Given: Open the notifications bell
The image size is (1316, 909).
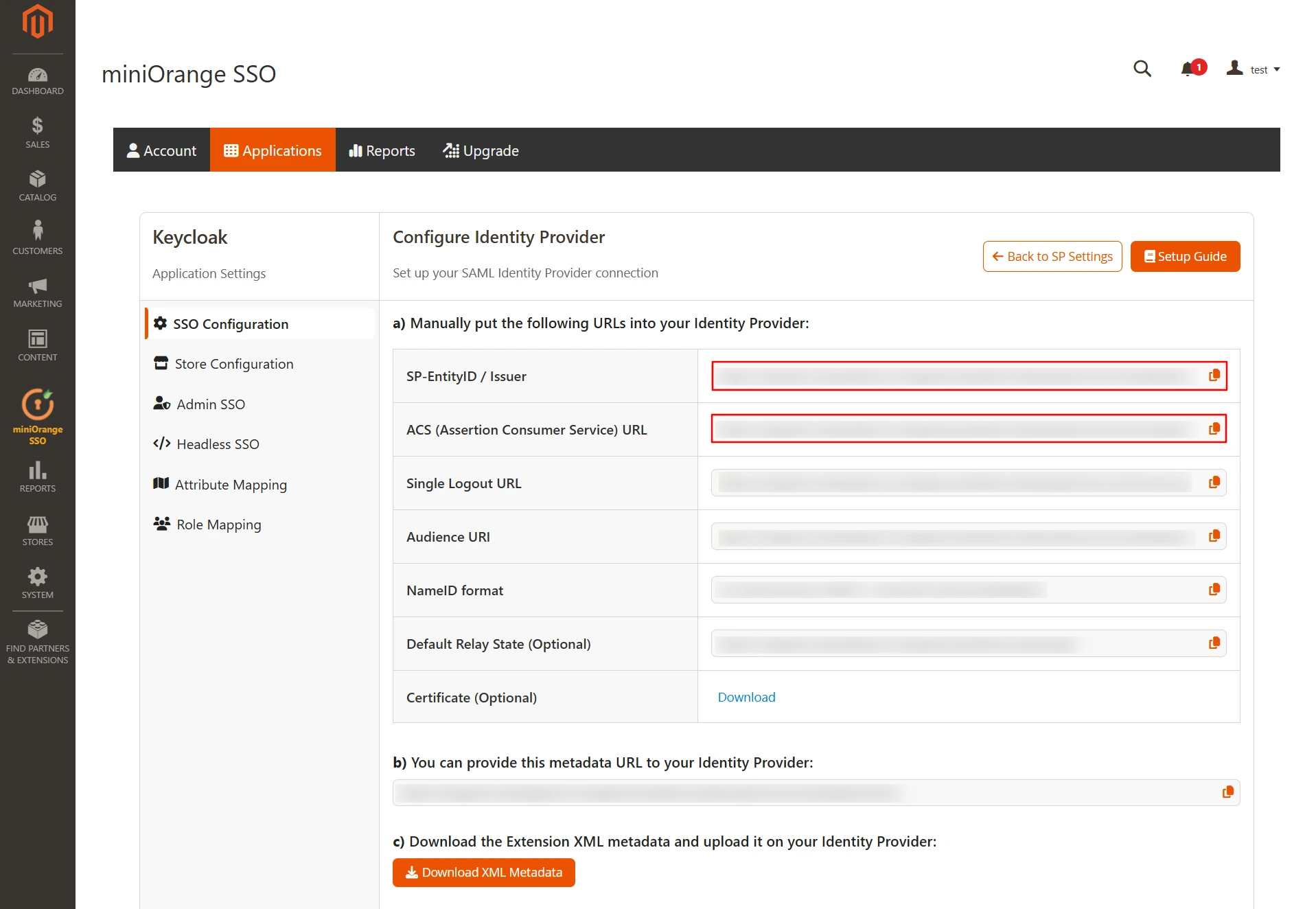Looking at the screenshot, I should [x=1188, y=69].
